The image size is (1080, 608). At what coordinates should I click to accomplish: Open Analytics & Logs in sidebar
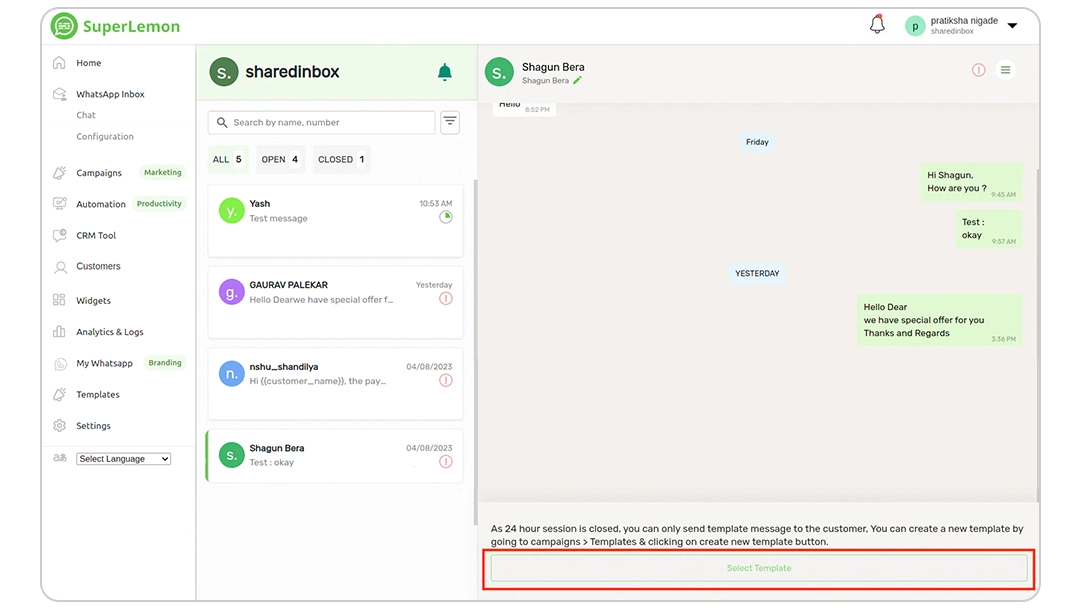coord(110,332)
